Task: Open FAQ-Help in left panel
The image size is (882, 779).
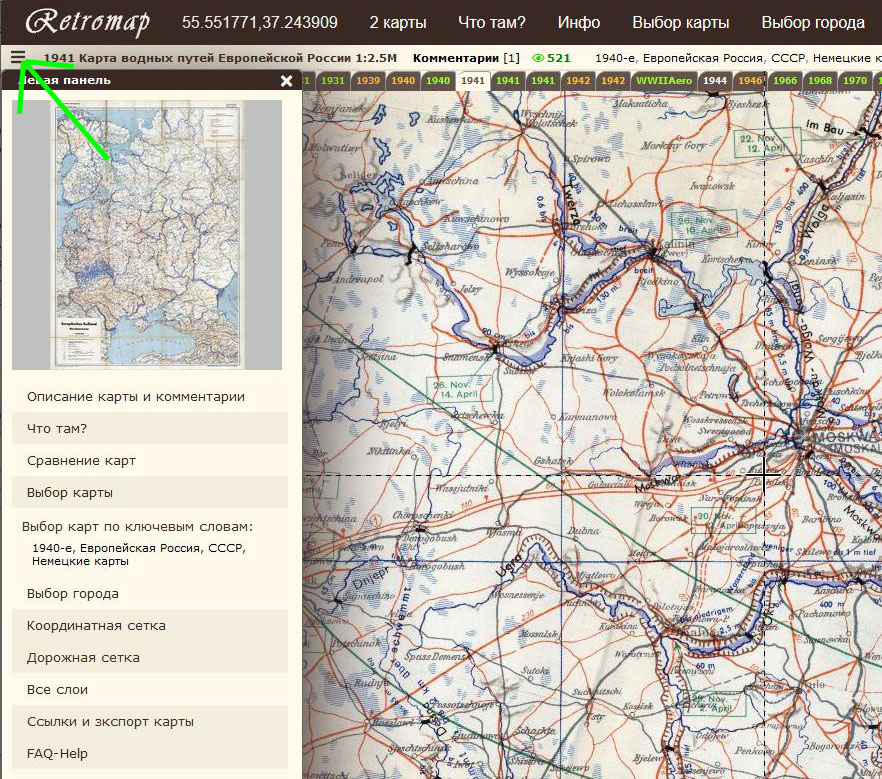Action: (x=57, y=754)
